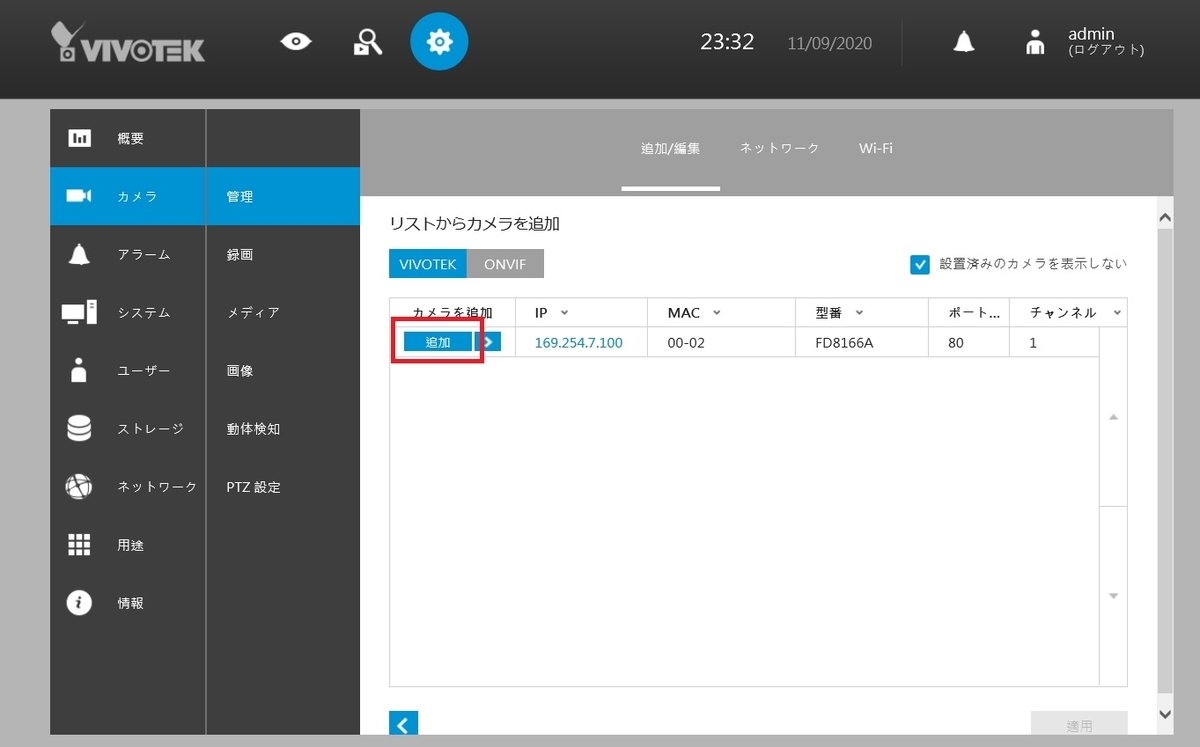Screen dimensions: 1200x747
Task: Switch to the ネットワーク top tab
Action: pyautogui.click(x=779, y=148)
